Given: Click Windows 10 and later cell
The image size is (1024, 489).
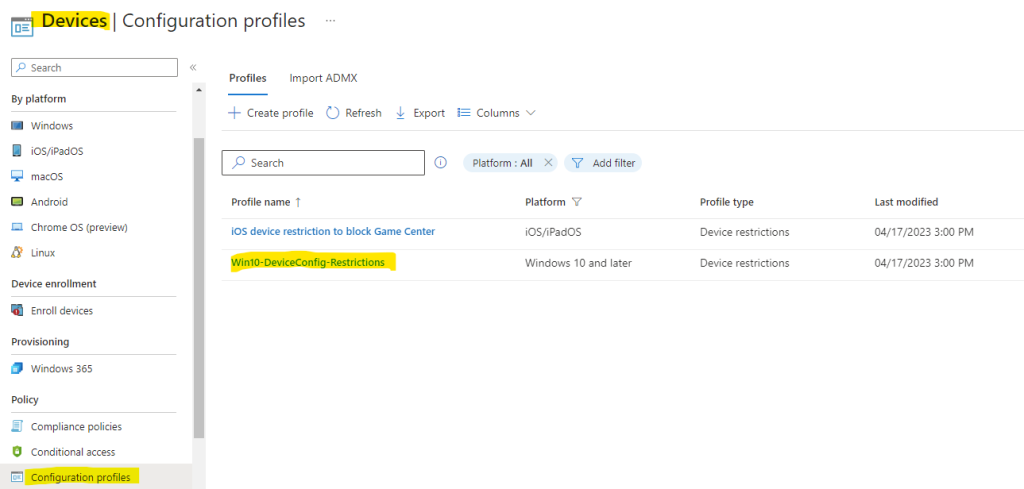Looking at the screenshot, I should click(x=579, y=262).
